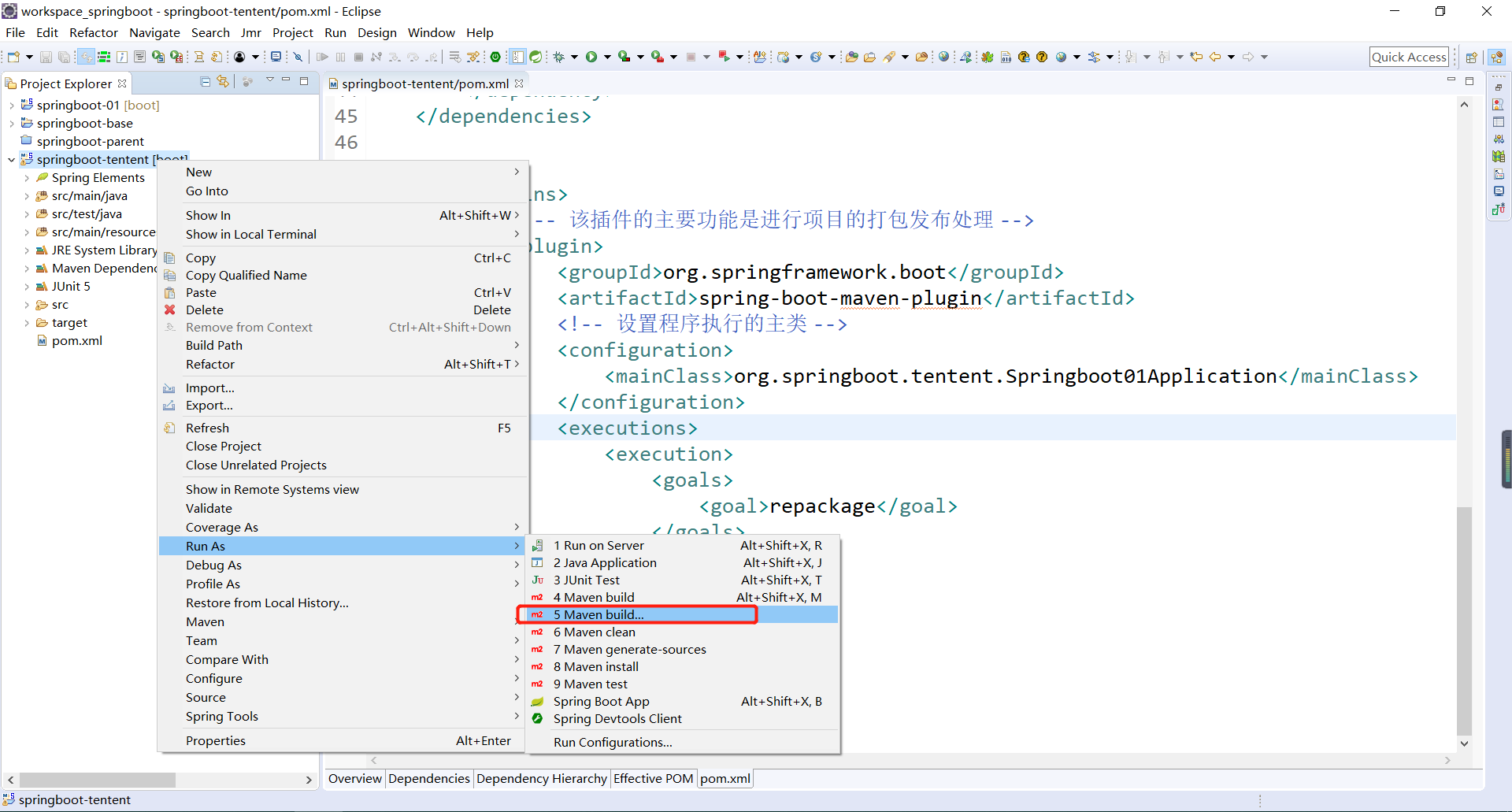Select pom.xml in Project Explorer
The image size is (1512, 812).
click(76, 341)
